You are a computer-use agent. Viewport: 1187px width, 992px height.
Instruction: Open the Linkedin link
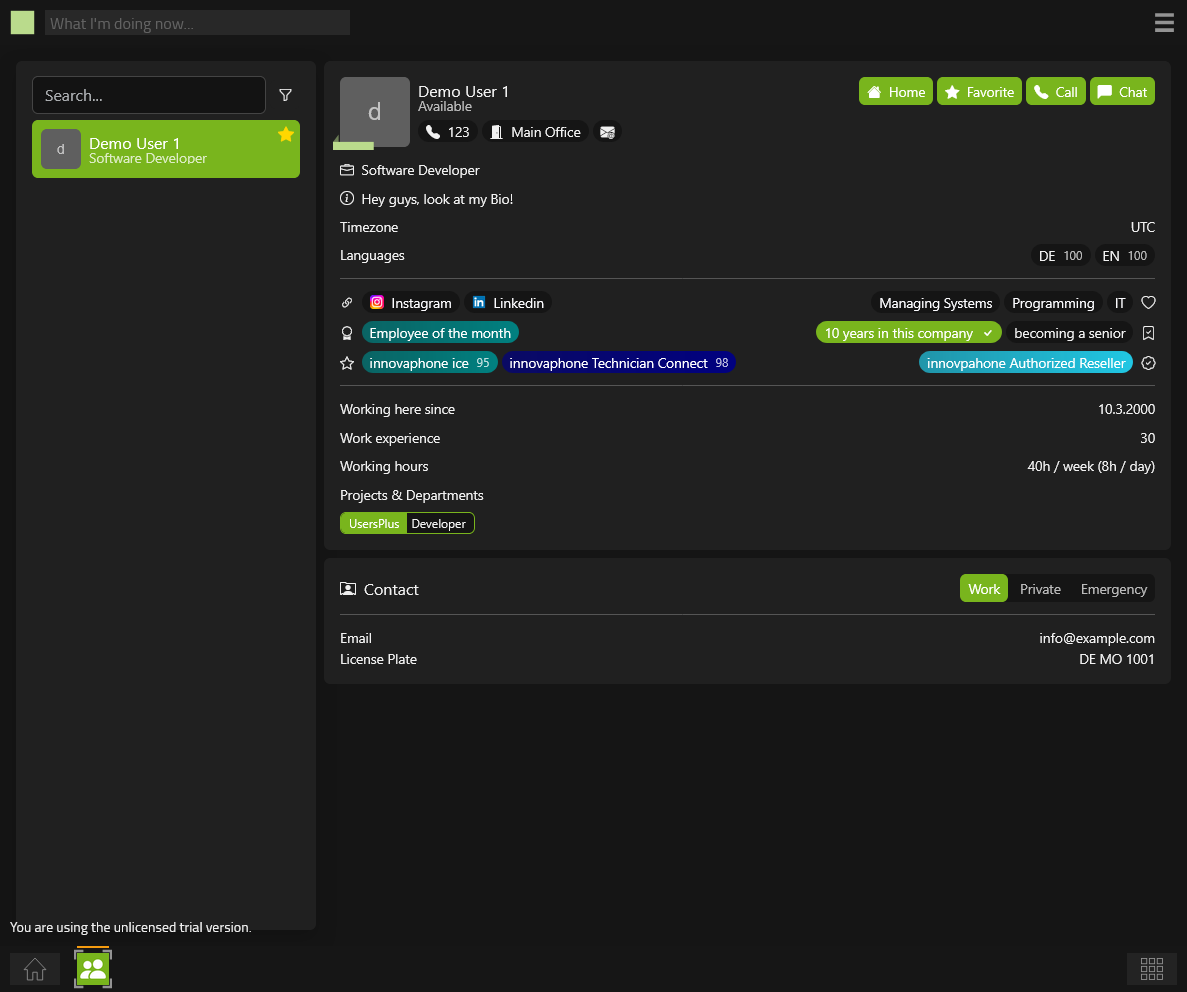pos(508,303)
